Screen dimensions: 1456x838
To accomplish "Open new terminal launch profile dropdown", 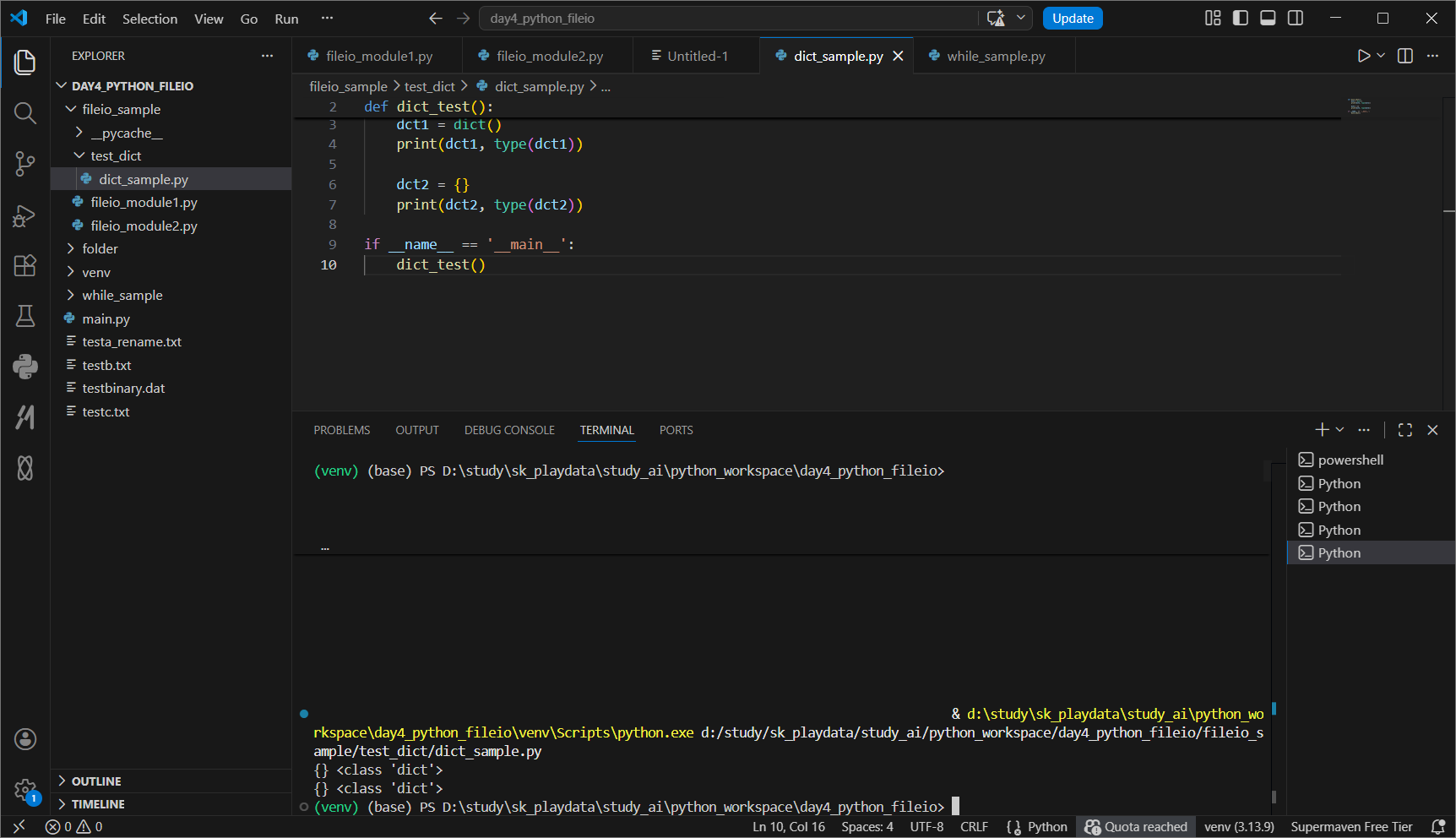I will click(x=1339, y=430).
